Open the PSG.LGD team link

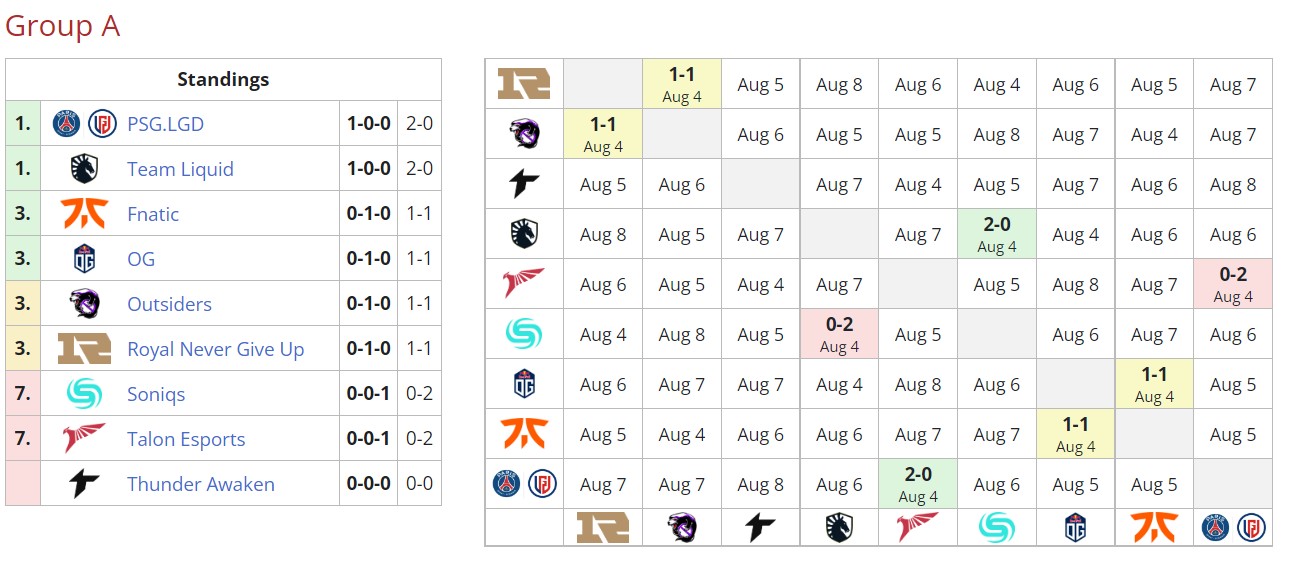165,124
